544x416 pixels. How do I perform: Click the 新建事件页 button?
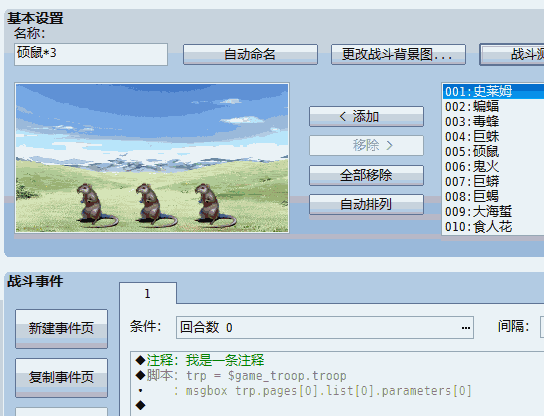tap(61, 329)
